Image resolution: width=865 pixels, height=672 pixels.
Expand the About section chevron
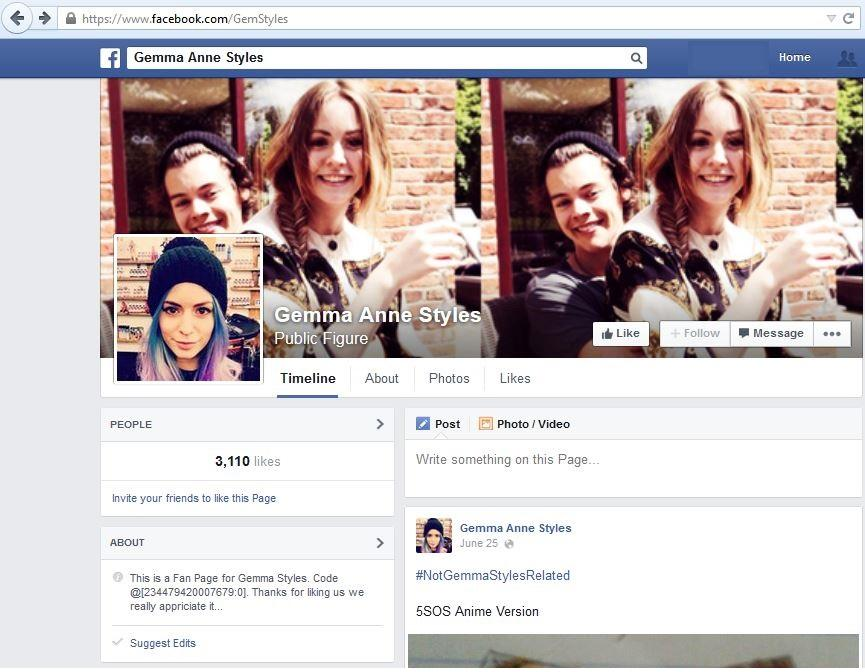(380, 543)
